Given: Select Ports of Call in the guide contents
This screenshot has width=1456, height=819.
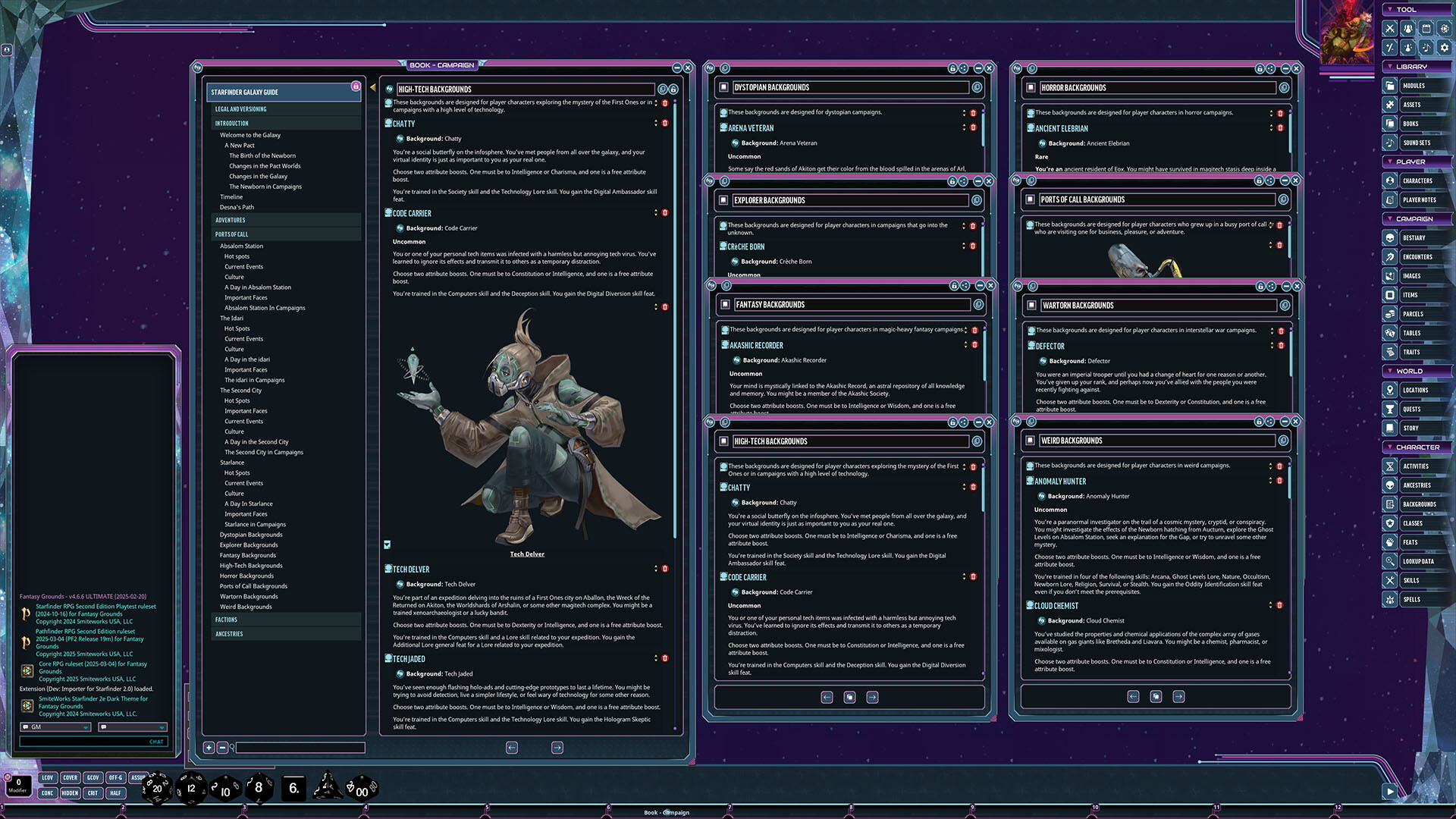Looking at the screenshot, I should (x=232, y=234).
